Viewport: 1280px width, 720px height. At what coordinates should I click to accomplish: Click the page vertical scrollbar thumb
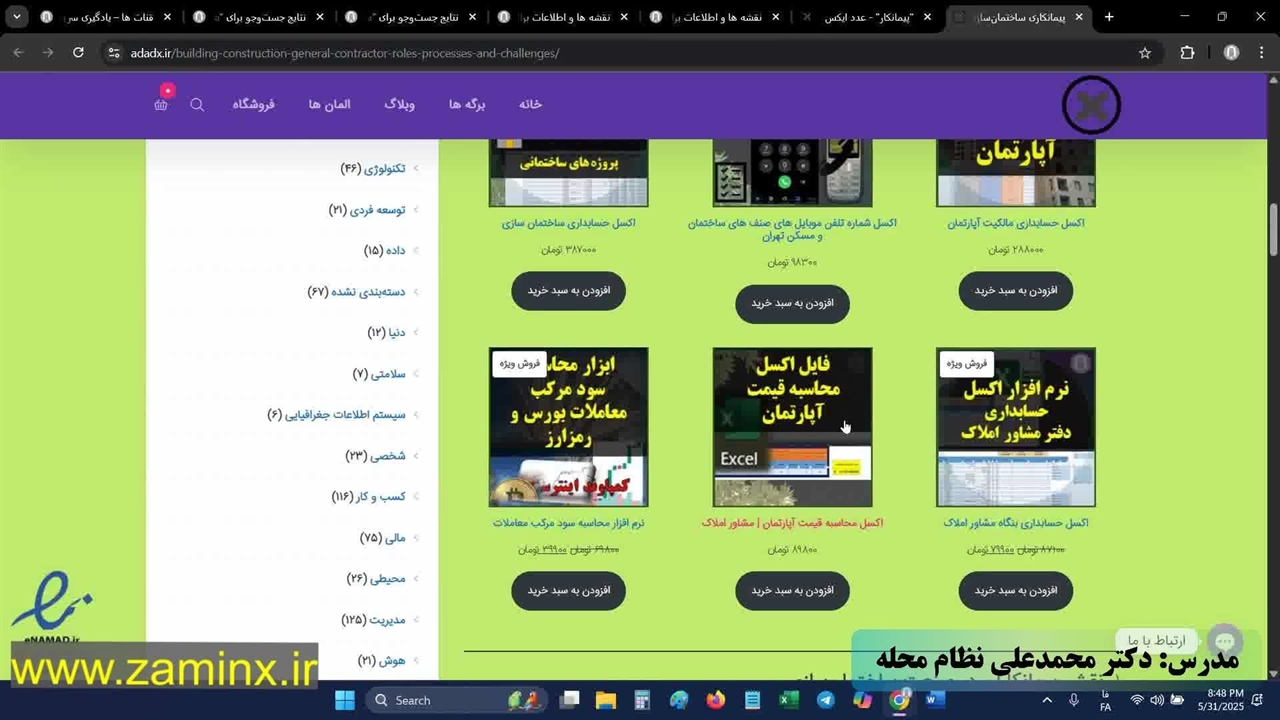(x=1273, y=230)
